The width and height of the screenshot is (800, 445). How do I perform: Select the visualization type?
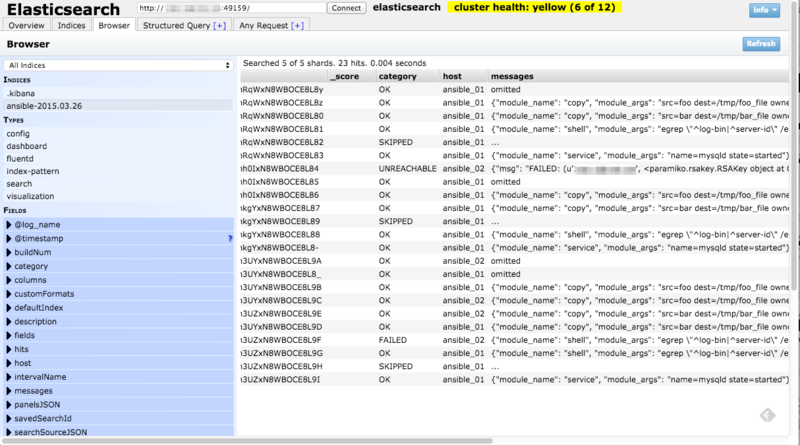coord(118,196)
